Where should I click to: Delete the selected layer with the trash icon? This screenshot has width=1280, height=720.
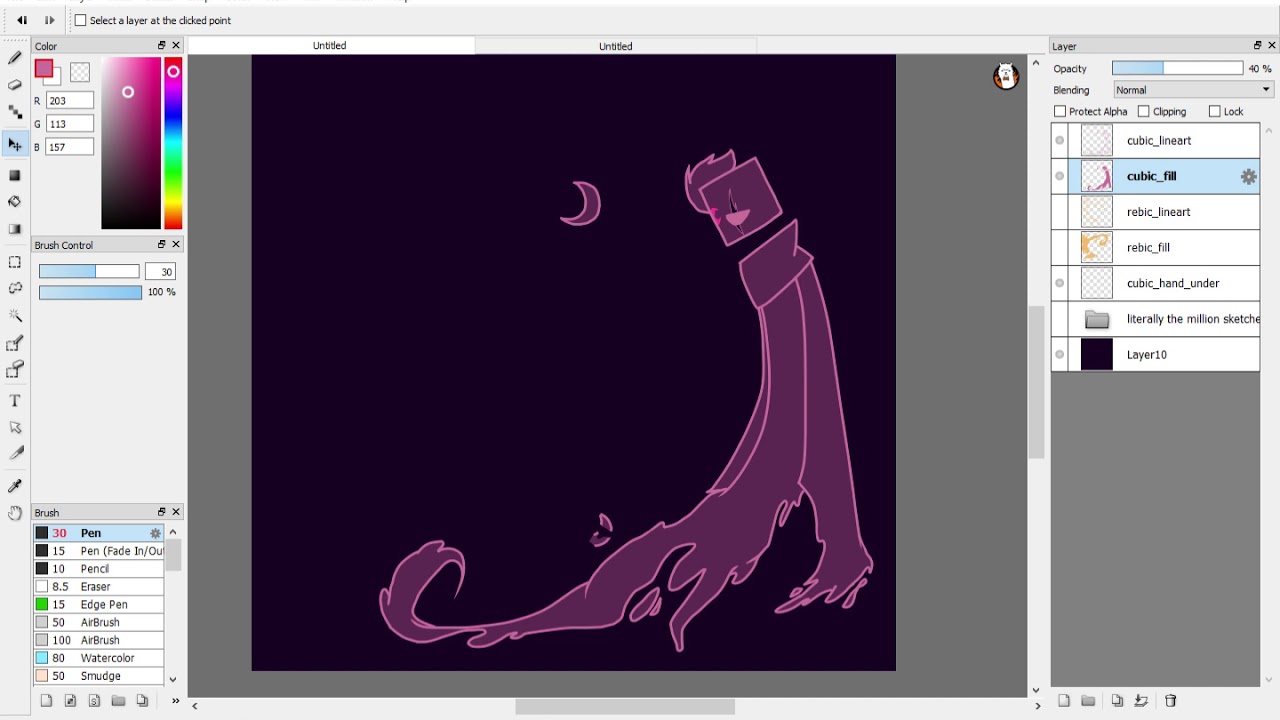point(1171,701)
